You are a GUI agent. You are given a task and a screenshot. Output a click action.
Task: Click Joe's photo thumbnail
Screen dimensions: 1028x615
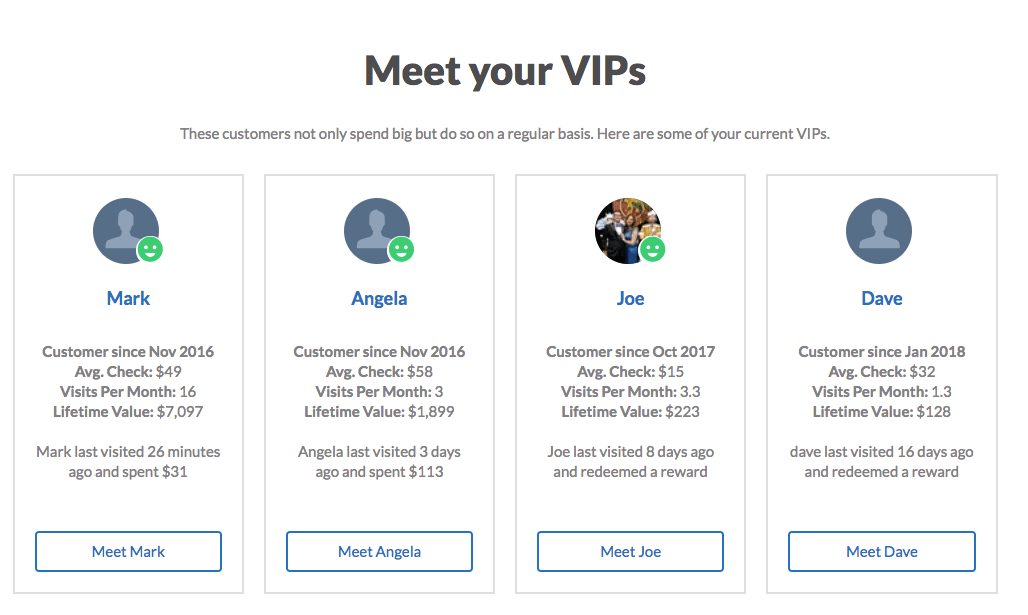point(628,228)
